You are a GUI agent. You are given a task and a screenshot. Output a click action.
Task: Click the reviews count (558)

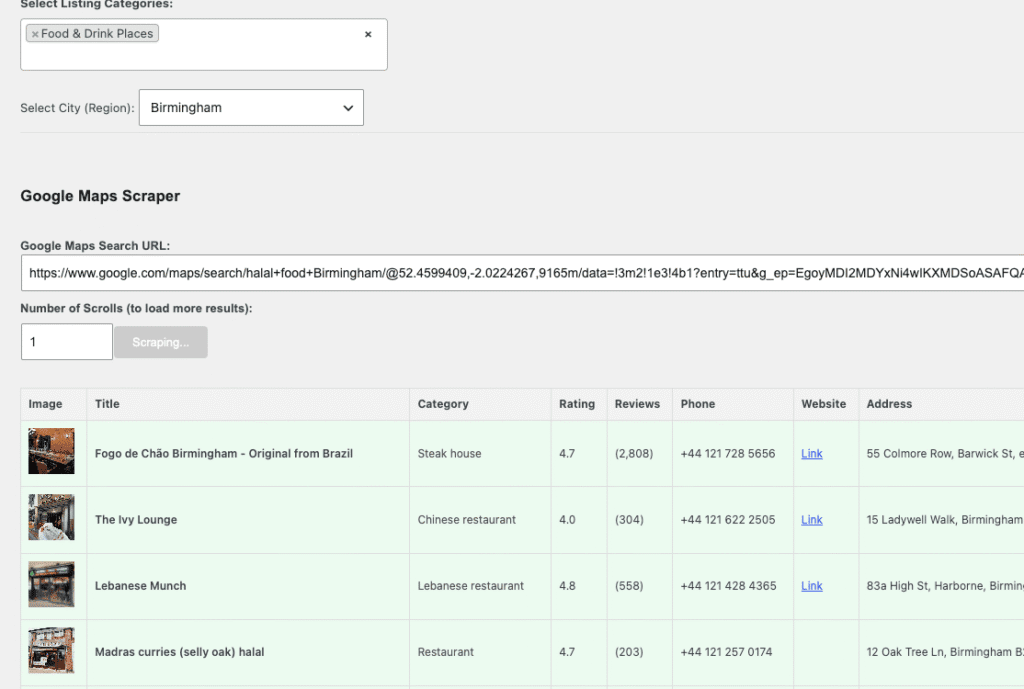point(629,586)
